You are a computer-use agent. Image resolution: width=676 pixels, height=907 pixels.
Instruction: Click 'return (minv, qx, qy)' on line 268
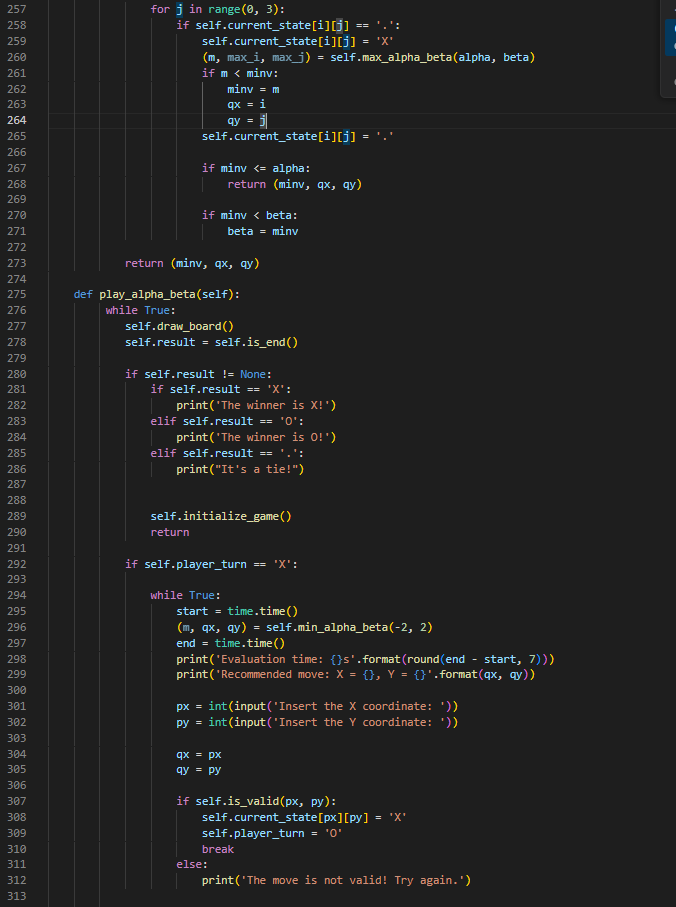click(294, 185)
